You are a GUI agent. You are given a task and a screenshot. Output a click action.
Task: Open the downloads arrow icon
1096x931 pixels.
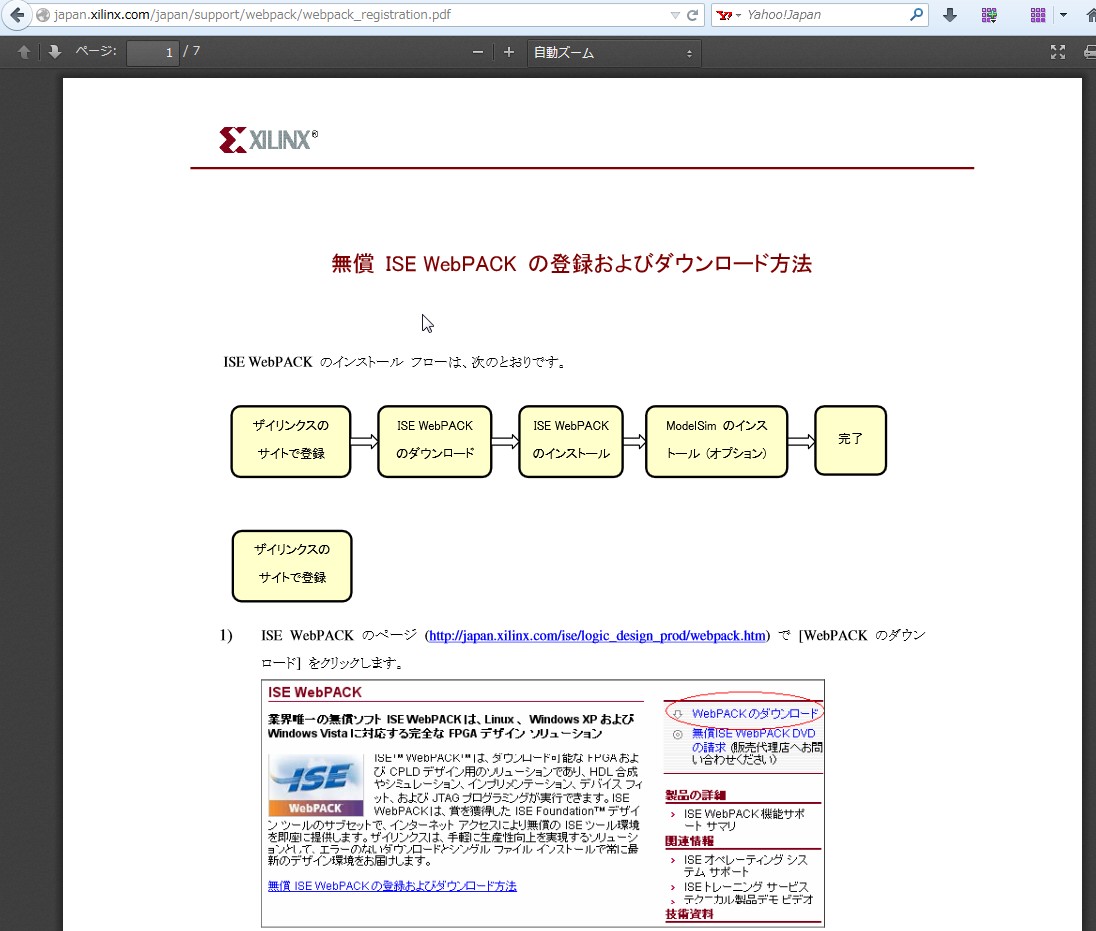(x=950, y=15)
